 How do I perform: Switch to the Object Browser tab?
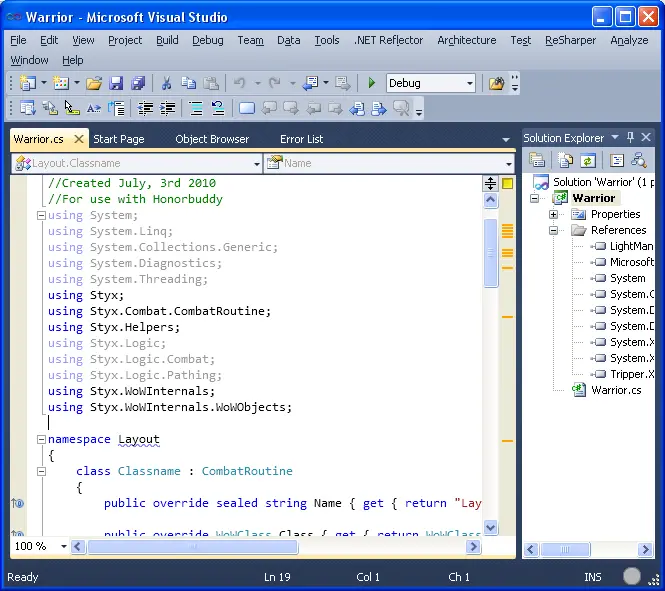[x=212, y=139]
